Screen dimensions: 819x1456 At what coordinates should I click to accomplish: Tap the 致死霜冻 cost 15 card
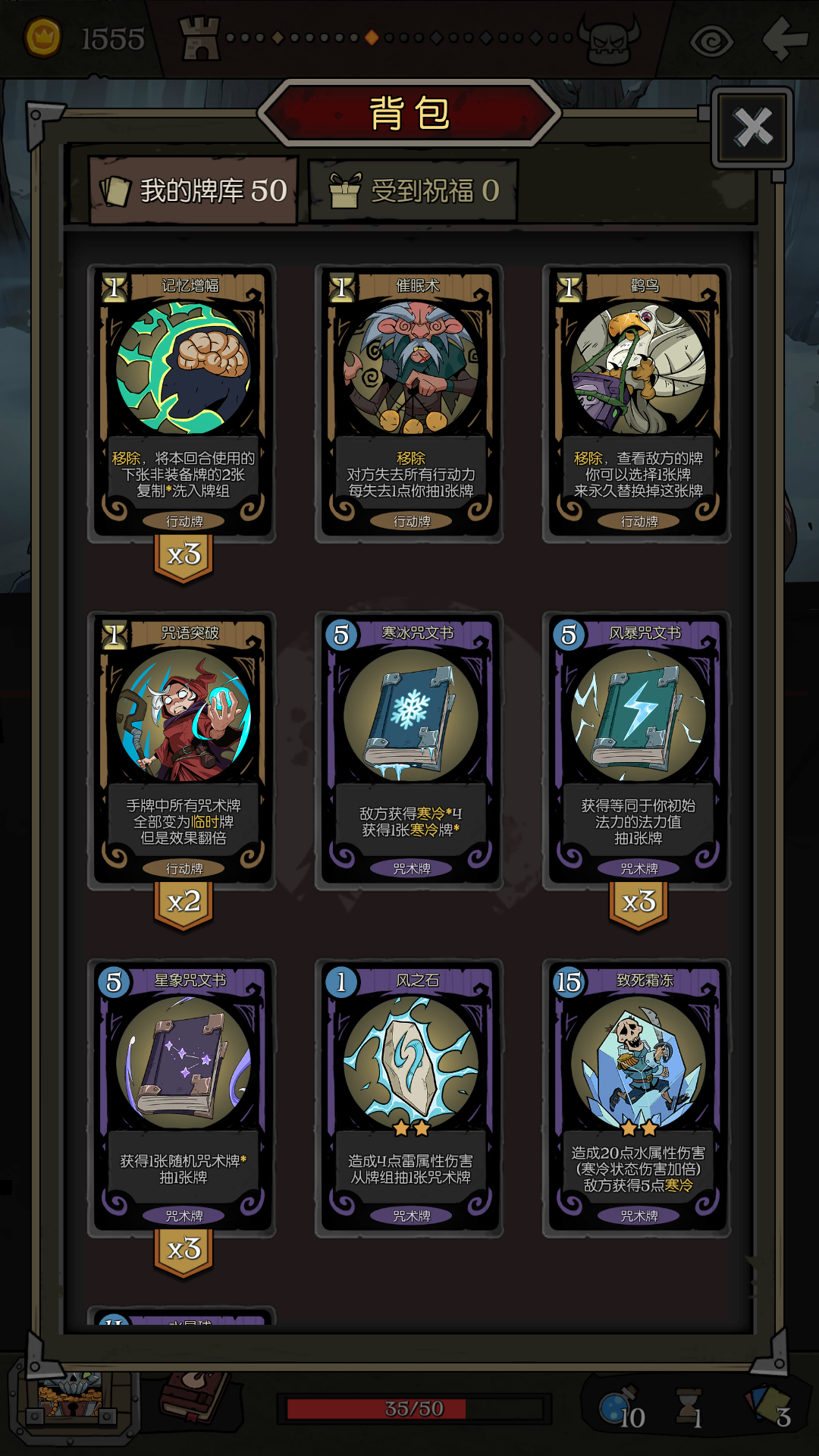click(637, 1097)
